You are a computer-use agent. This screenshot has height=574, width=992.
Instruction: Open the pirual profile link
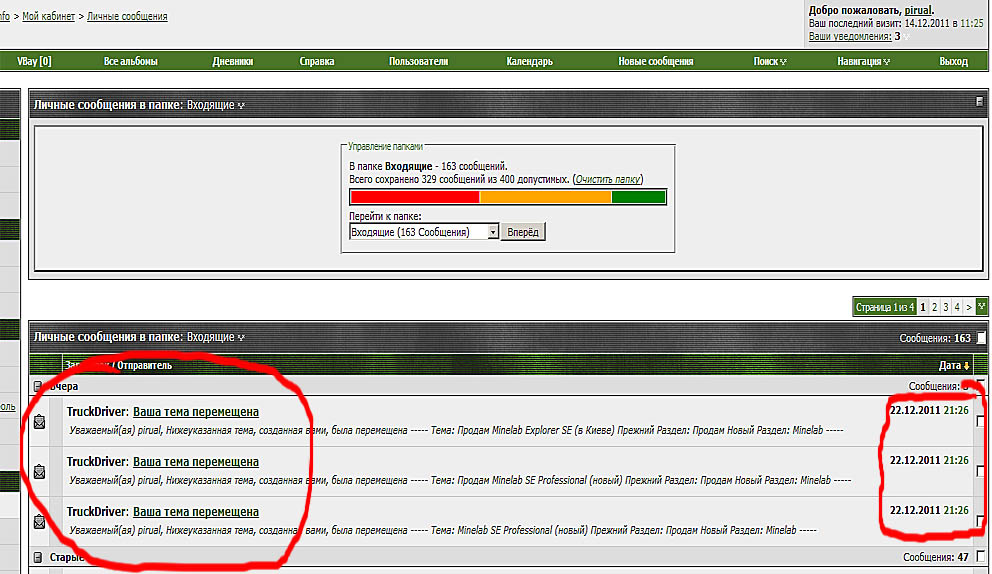[917, 10]
